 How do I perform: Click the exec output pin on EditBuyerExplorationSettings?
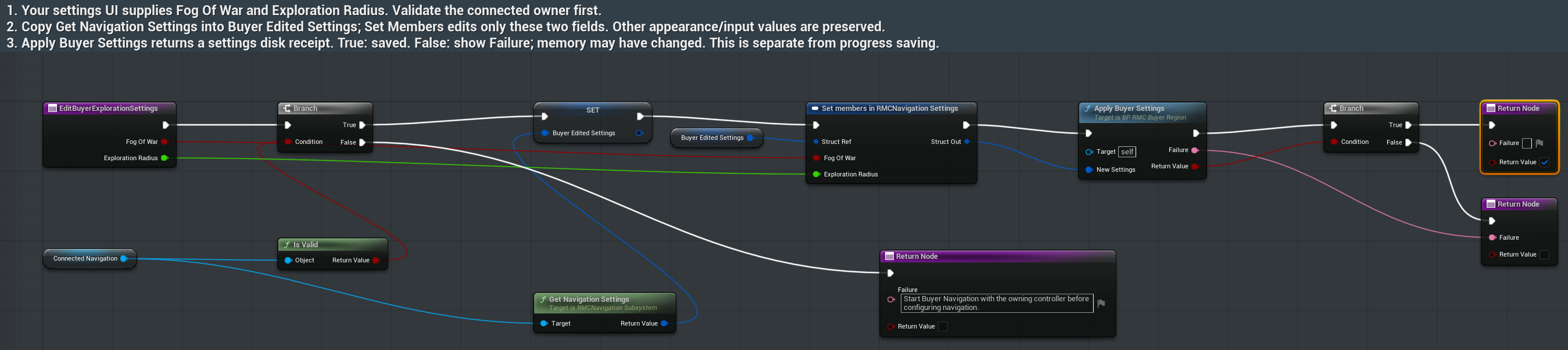click(166, 125)
